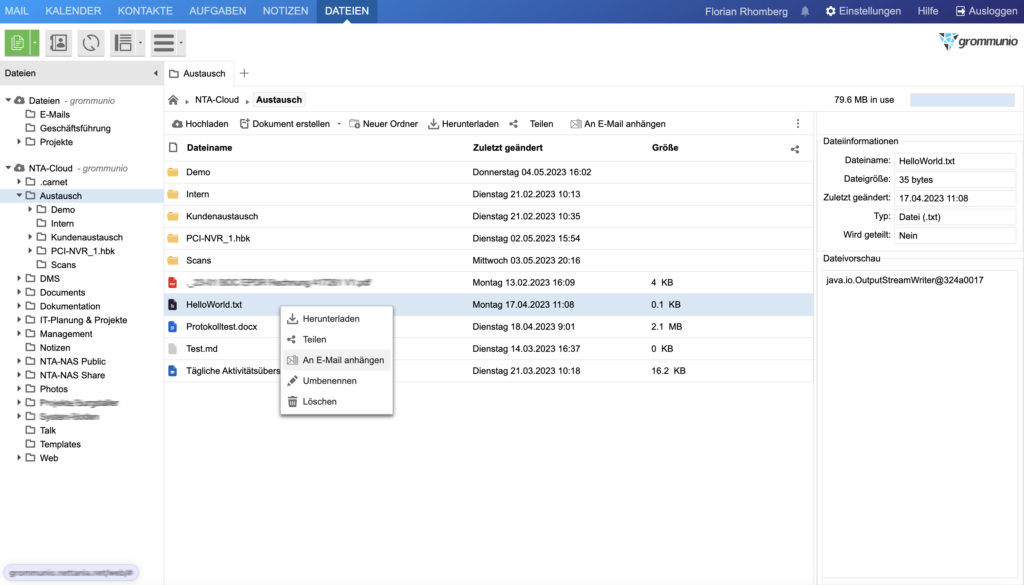
Task: Click Ausloggen to sign out
Action: tap(986, 11)
